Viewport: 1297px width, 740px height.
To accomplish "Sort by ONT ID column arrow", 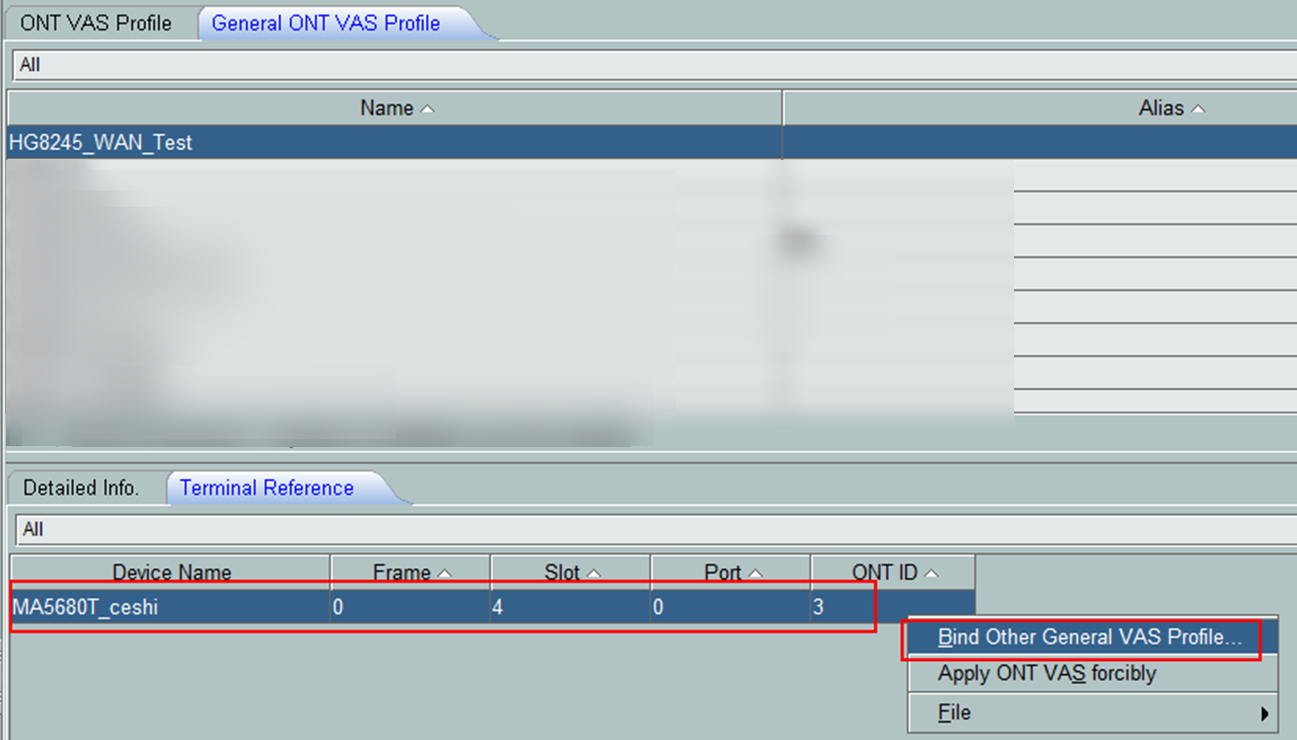I will [932, 574].
